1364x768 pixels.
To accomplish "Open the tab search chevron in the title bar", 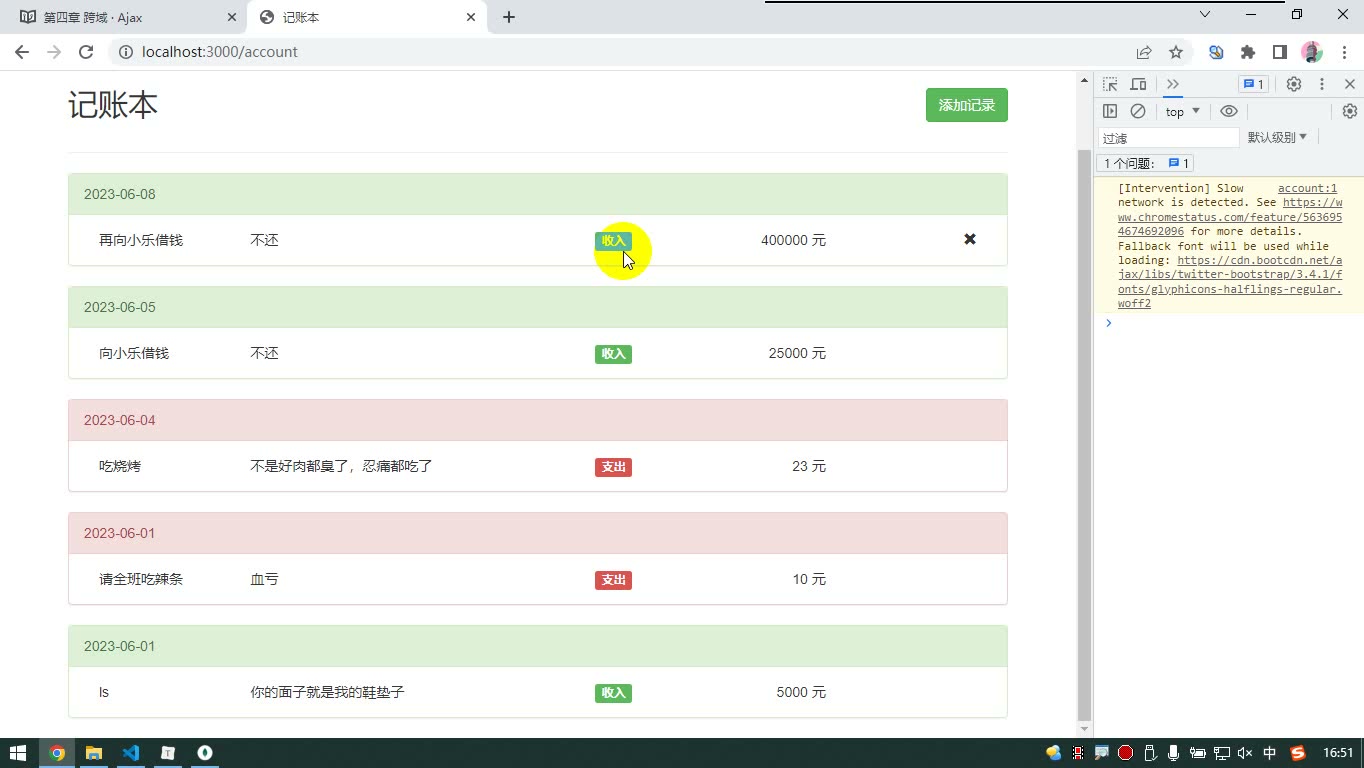I will (x=1205, y=15).
